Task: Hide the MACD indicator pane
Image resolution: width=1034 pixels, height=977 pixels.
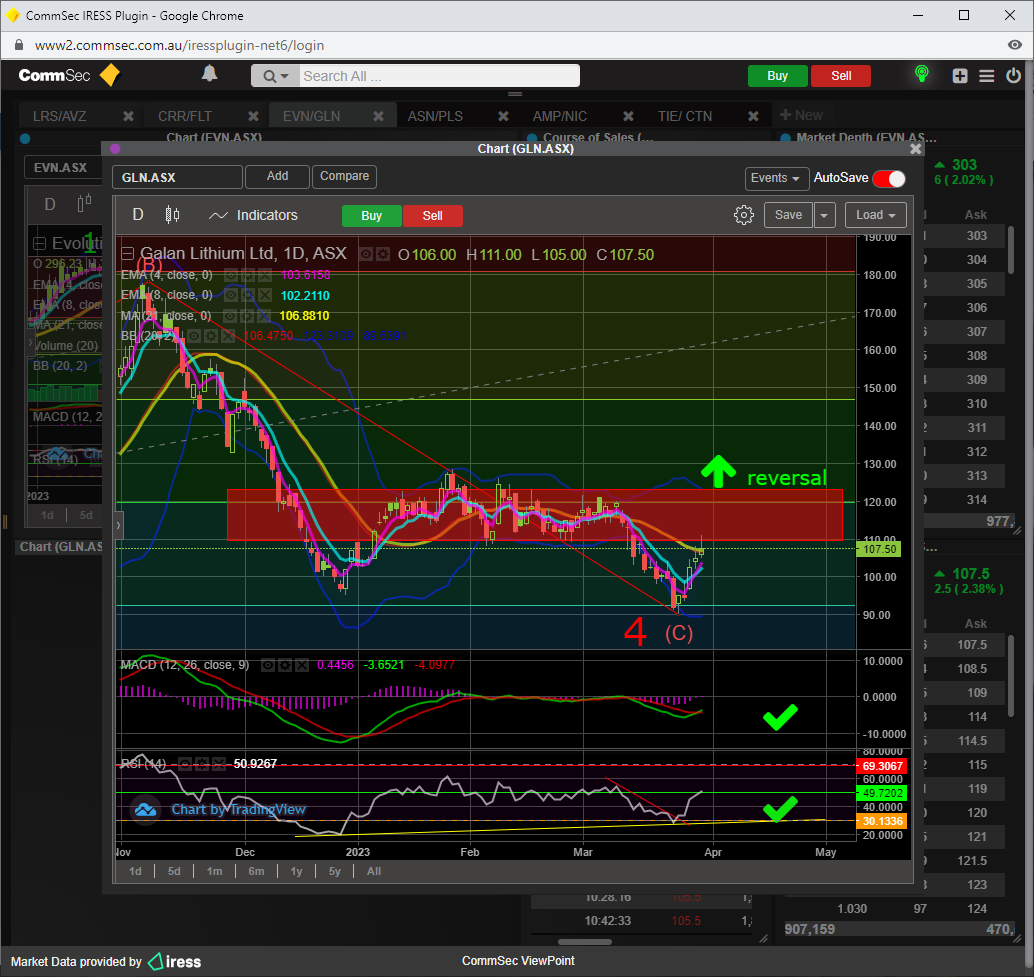Action: 268,665
